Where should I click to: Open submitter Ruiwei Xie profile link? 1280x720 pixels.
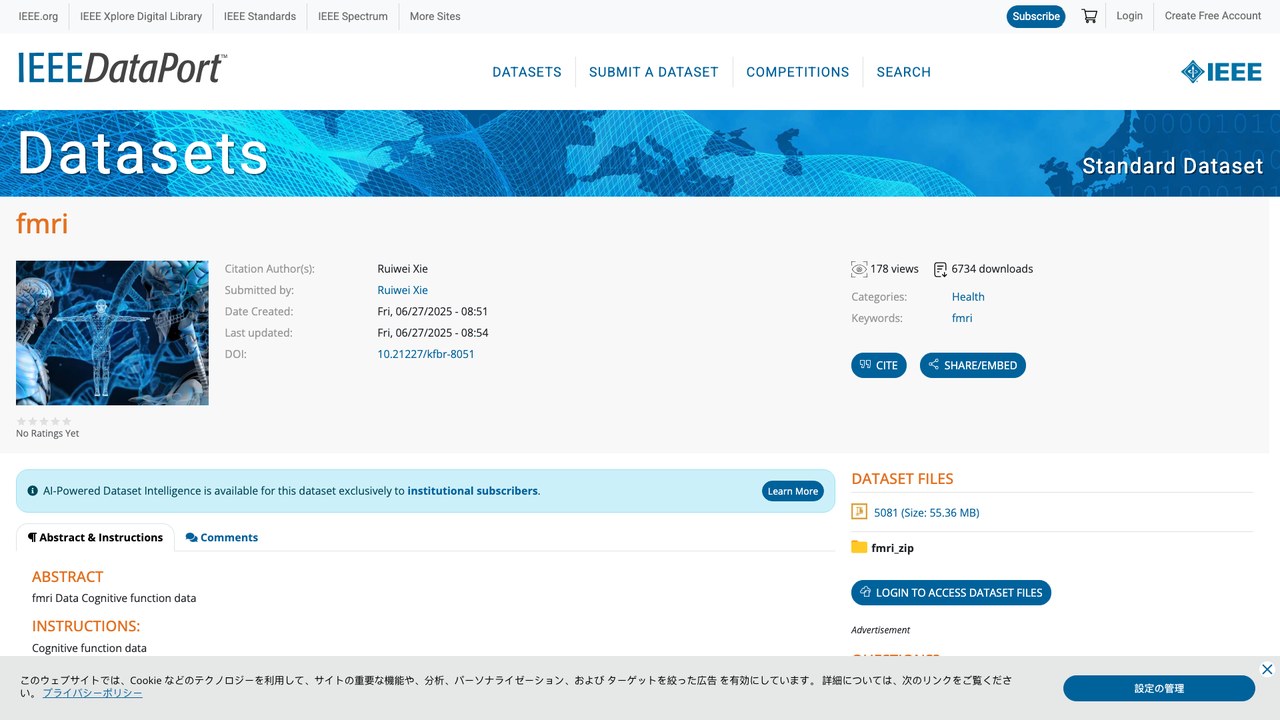pyautogui.click(x=402, y=290)
